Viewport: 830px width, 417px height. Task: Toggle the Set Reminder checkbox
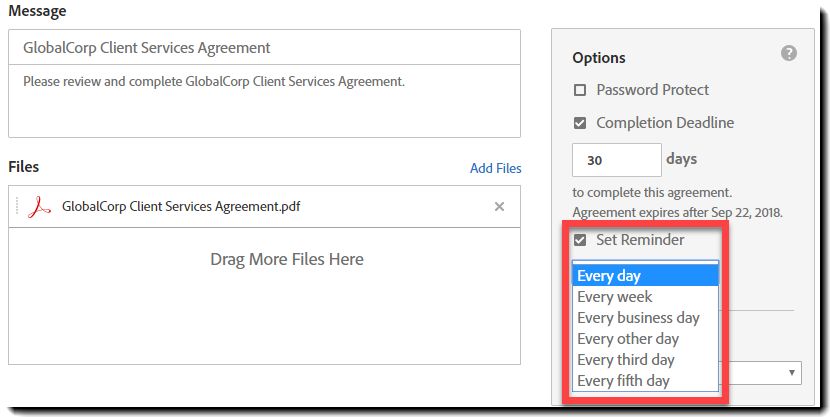click(580, 240)
